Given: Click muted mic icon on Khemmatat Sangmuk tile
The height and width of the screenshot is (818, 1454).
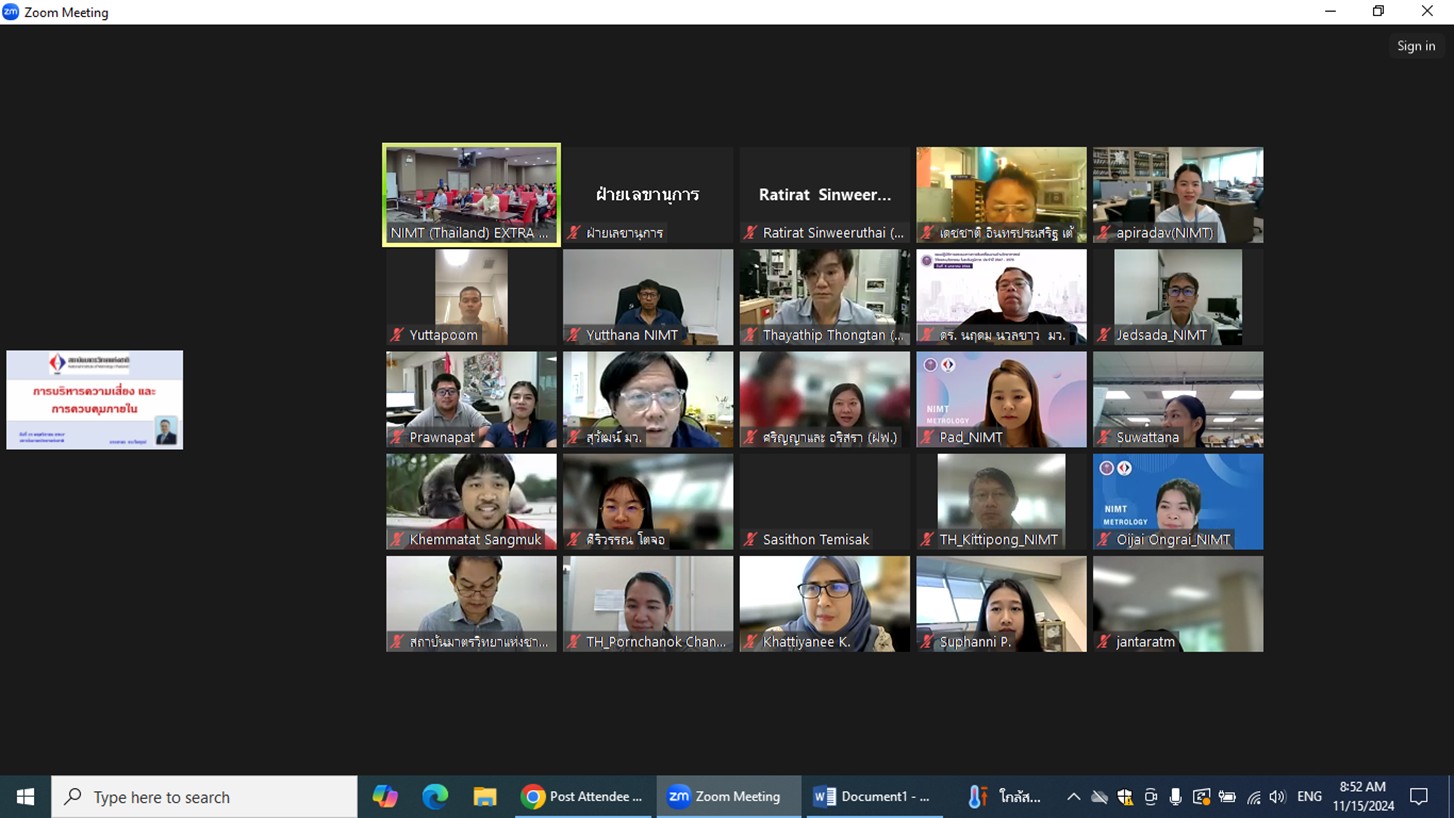Looking at the screenshot, I should [397, 539].
